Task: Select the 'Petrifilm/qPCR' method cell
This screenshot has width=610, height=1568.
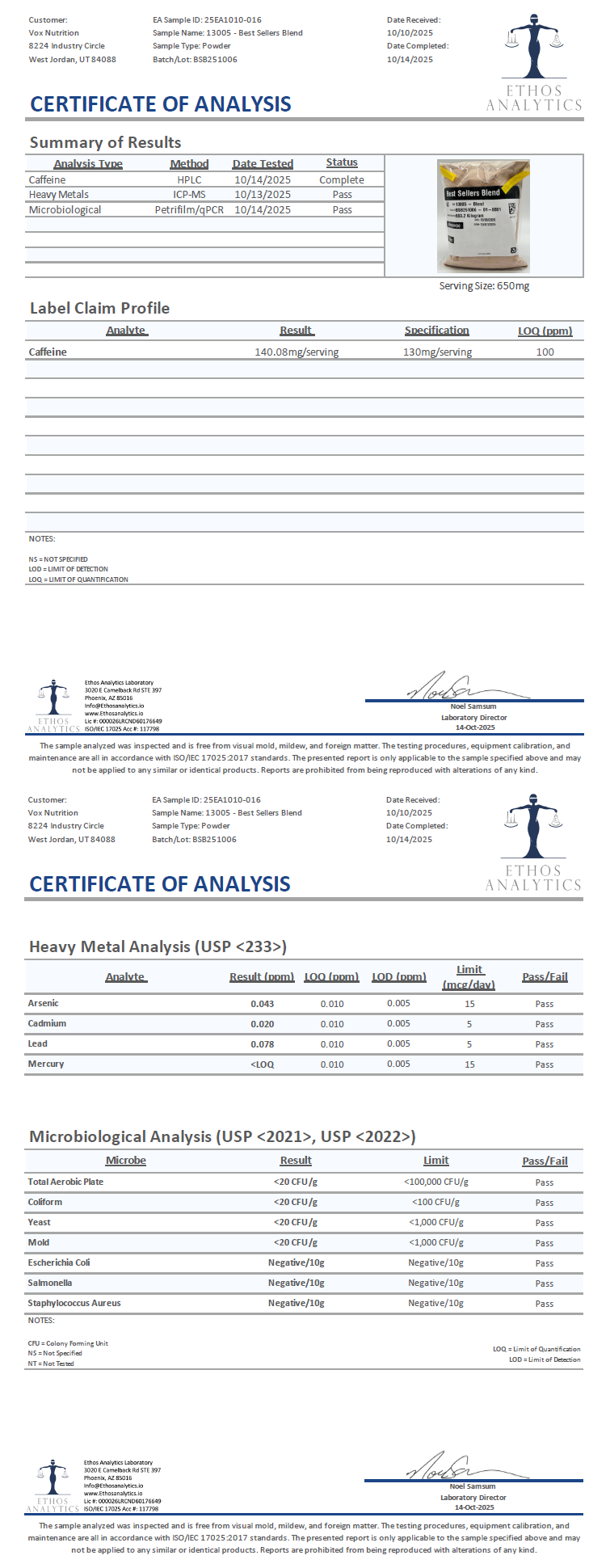Action: (x=189, y=209)
